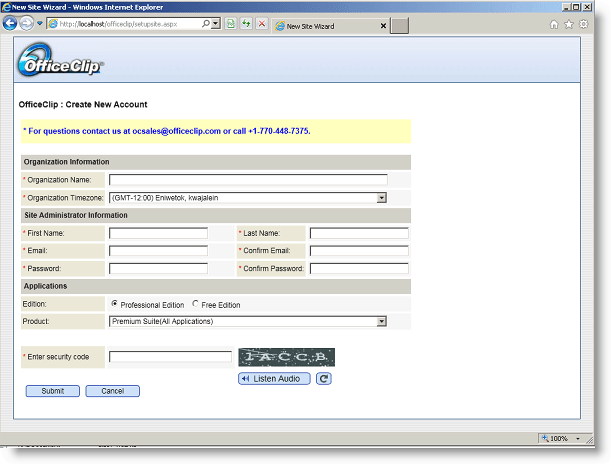This screenshot has width=611, height=464.
Task: Click the OfficeClip : Create New Account heading
Action: (83, 104)
